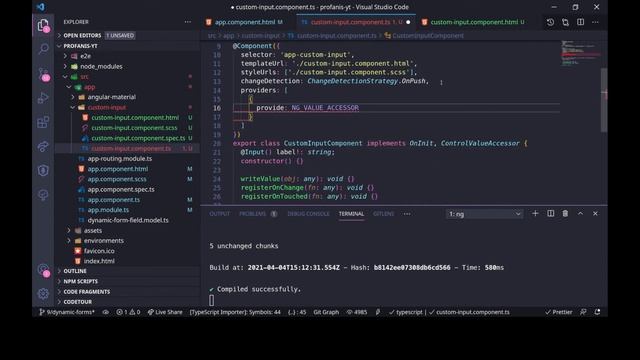
Task: Collapse the PROFANIS-YT project root
Action: point(127,46)
